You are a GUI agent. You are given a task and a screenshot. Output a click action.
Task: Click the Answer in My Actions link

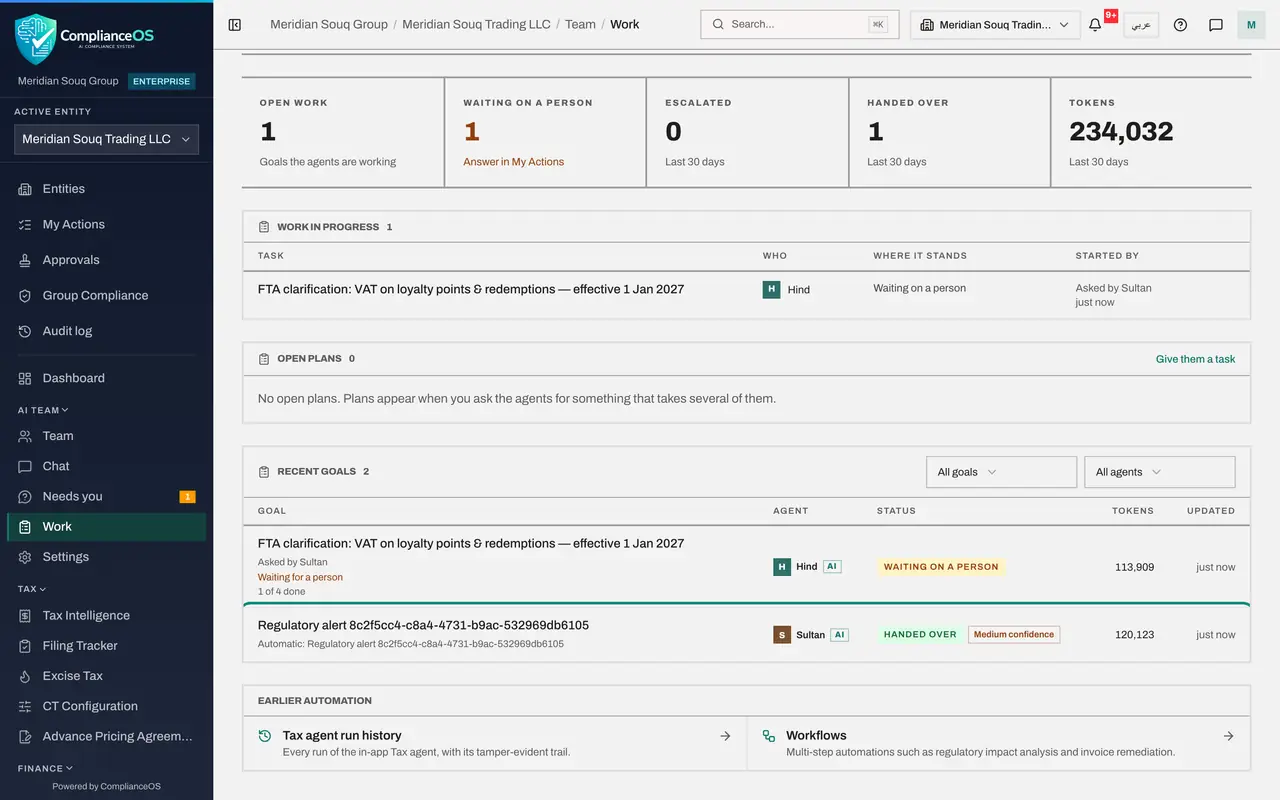click(x=513, y=162)
